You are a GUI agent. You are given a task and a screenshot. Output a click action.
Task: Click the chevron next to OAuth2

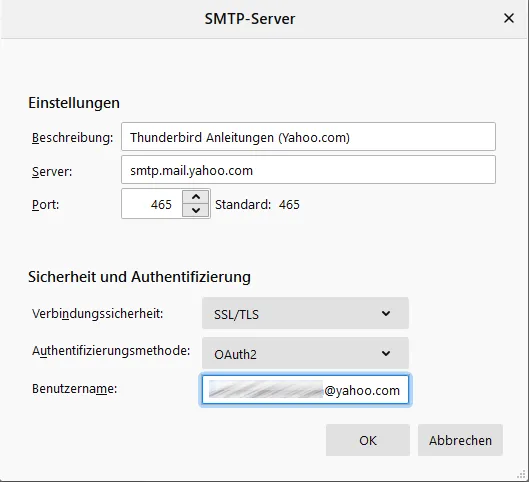386,353
